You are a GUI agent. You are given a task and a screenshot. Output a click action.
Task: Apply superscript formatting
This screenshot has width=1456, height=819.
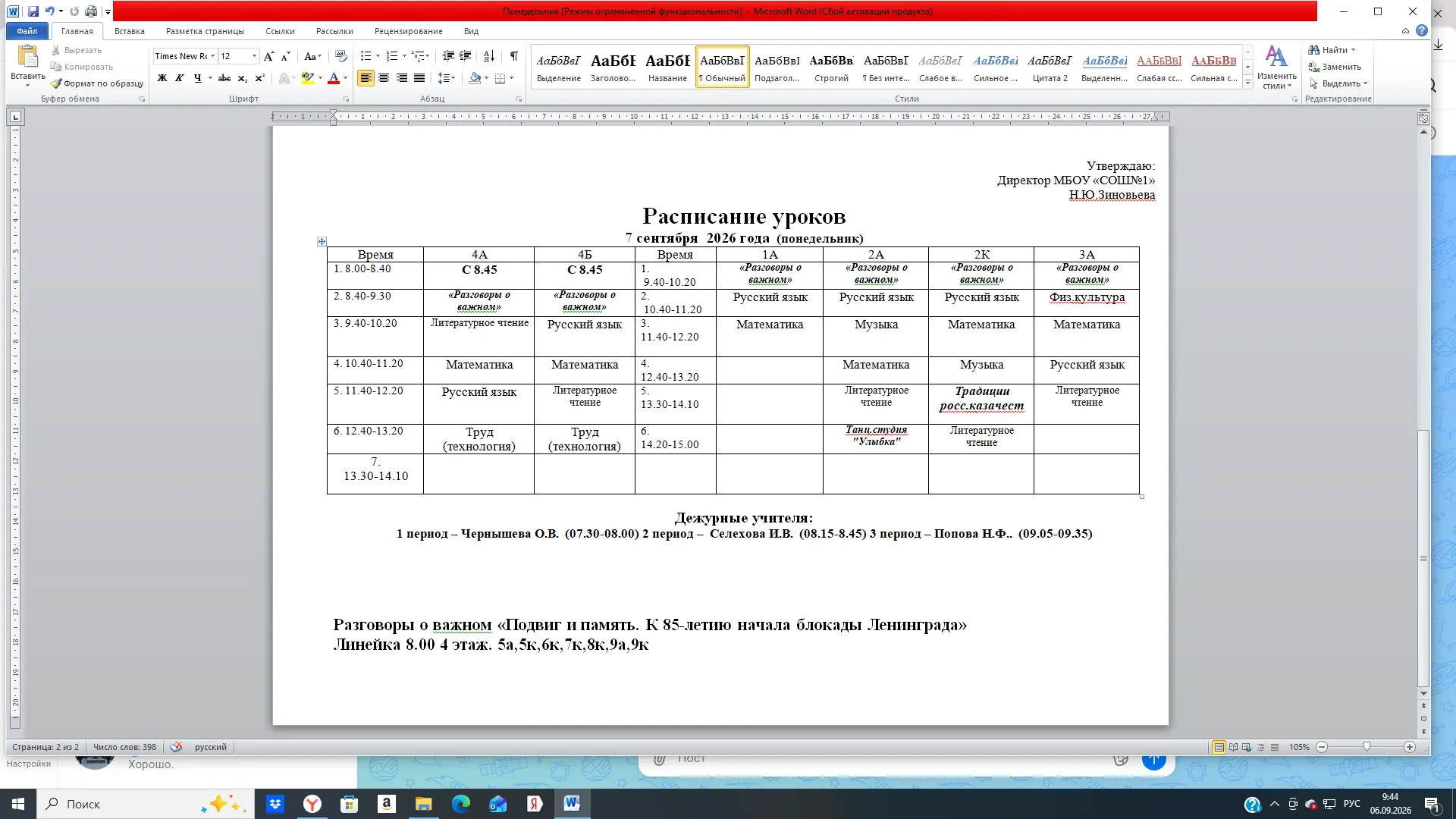259,78
